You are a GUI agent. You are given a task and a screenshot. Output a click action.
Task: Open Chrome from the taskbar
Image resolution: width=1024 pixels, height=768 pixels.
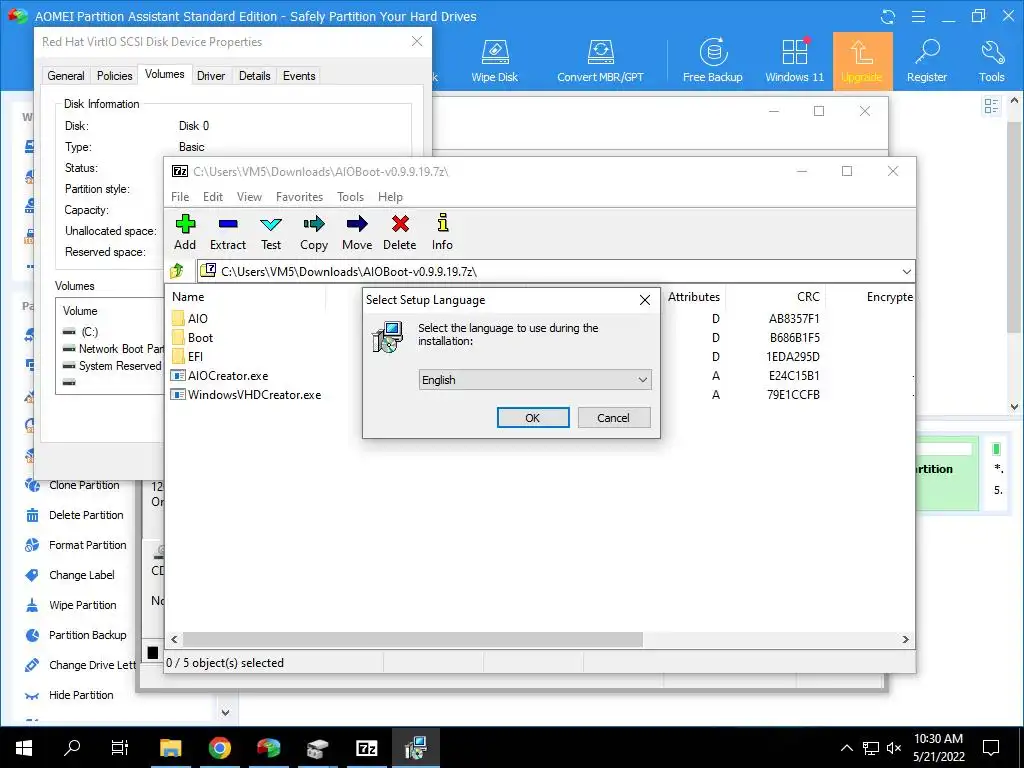click(220, 747)
